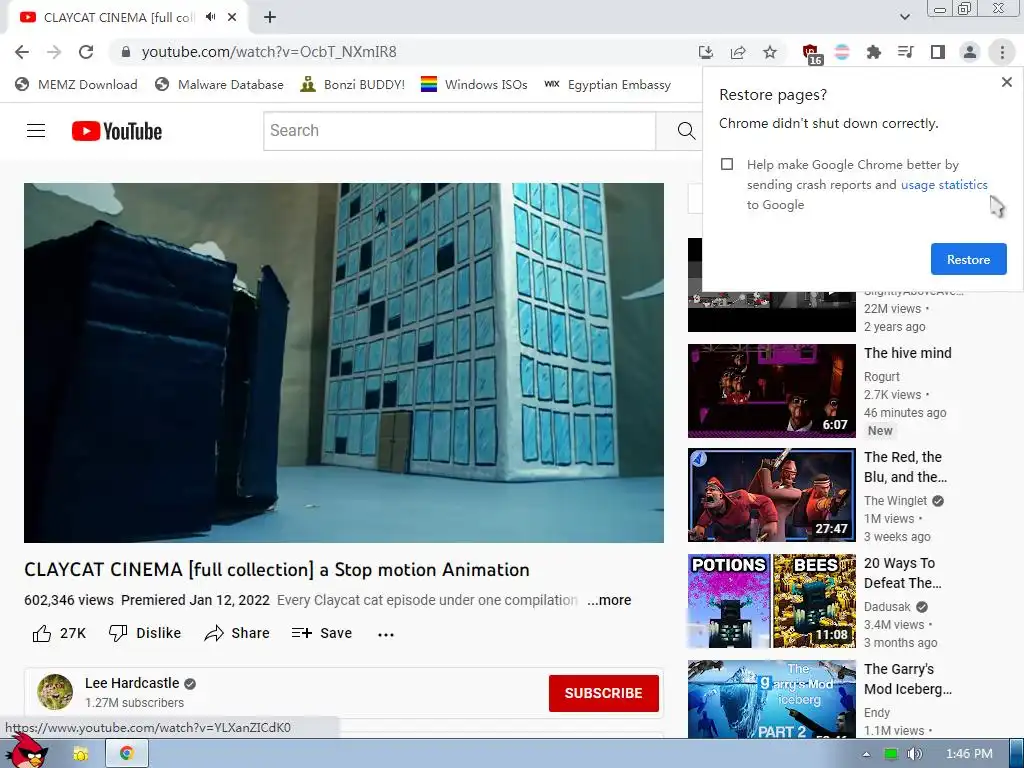
Task: Open the taskbar folder icon
Action: coord(80,754)
